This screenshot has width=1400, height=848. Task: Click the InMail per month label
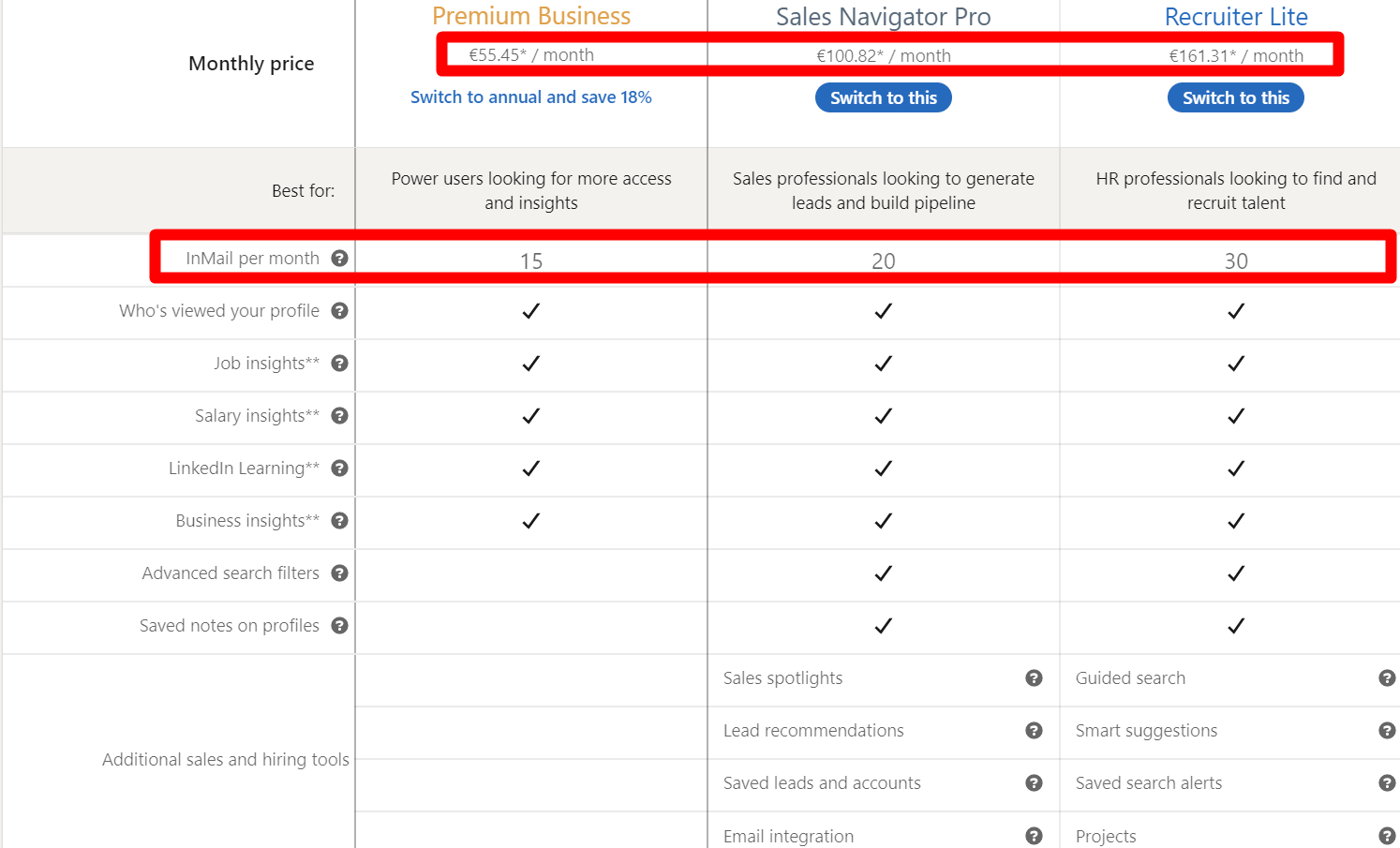252,258
